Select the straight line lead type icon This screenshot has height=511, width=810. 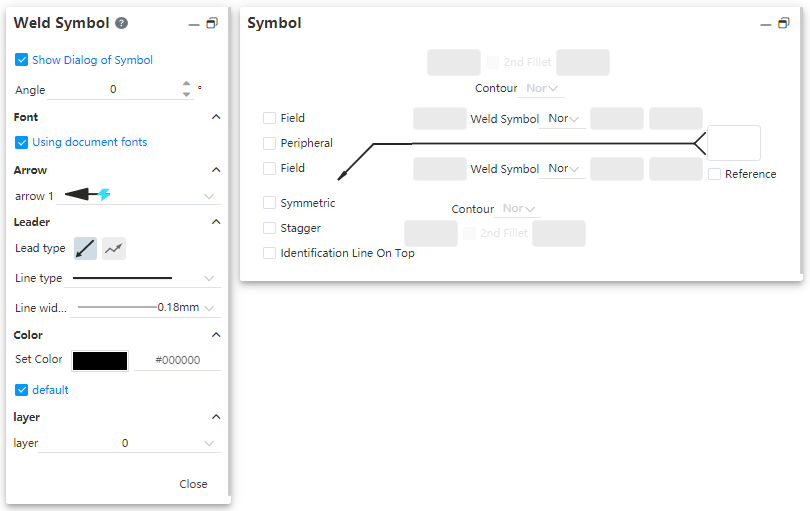pyautogui.click(x=85, y=249)
